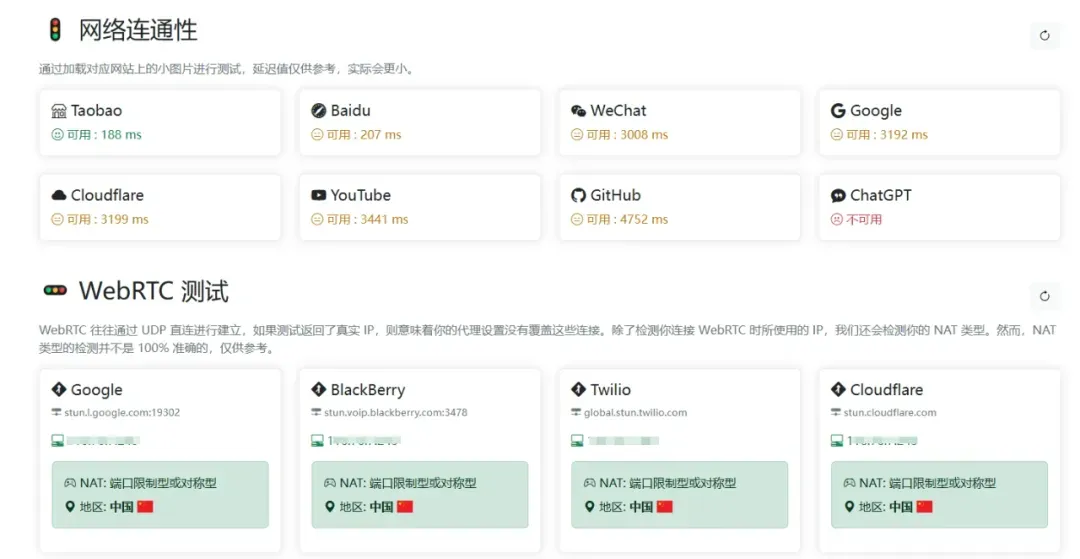
Task: Click the smiley face icon in Taobao card
Action: pyautogui.click(x=57, y=135)
